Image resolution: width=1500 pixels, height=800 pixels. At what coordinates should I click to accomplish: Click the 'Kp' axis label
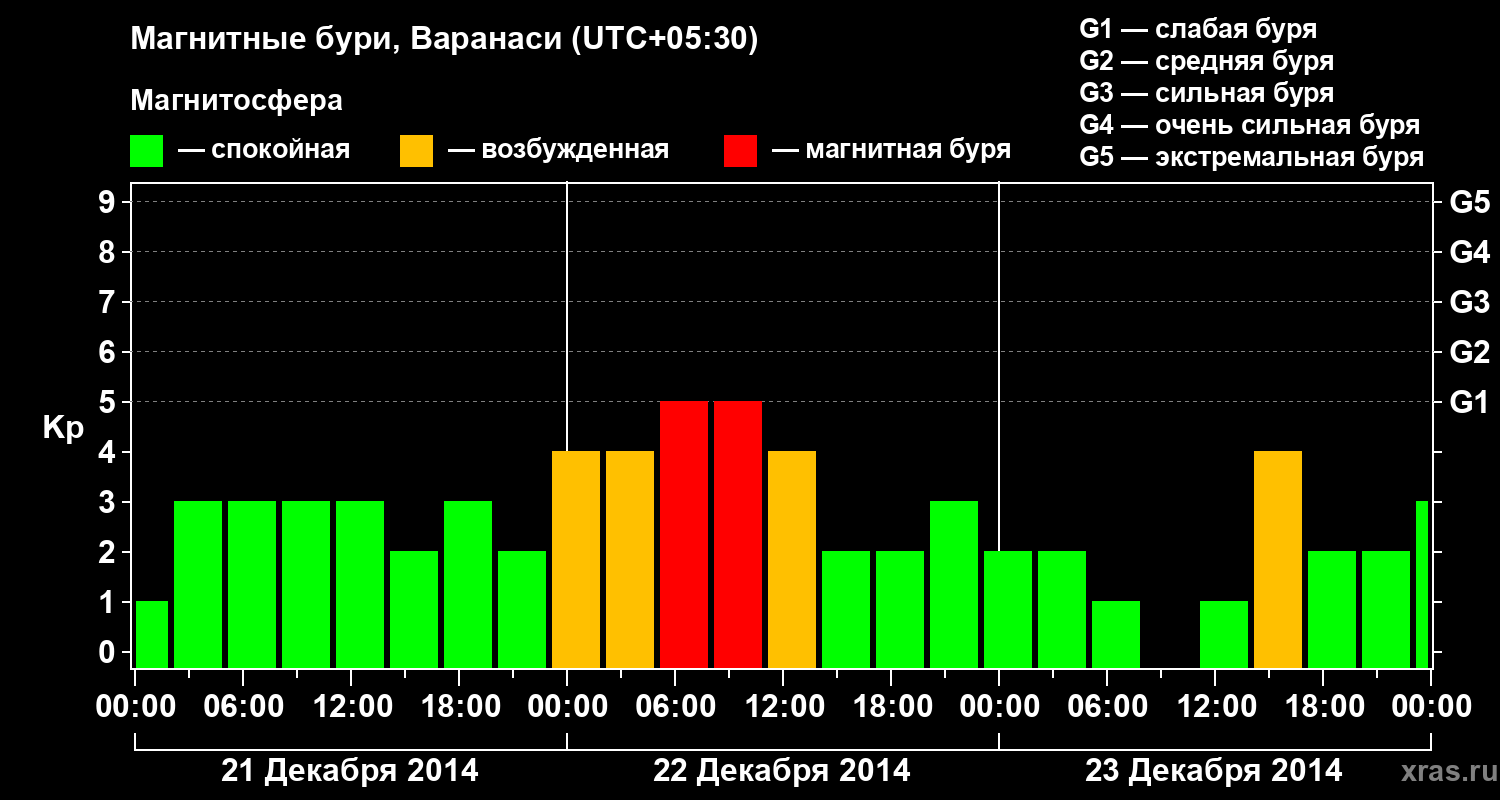point(64,428)
